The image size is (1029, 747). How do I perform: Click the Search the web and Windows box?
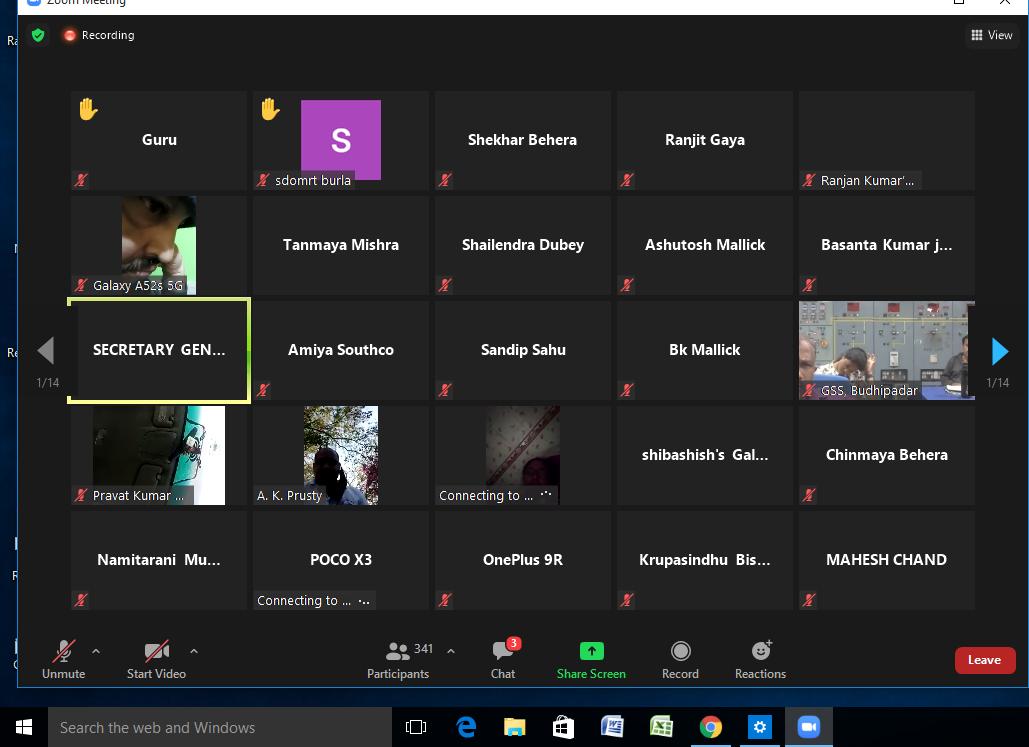coord(220,727)
